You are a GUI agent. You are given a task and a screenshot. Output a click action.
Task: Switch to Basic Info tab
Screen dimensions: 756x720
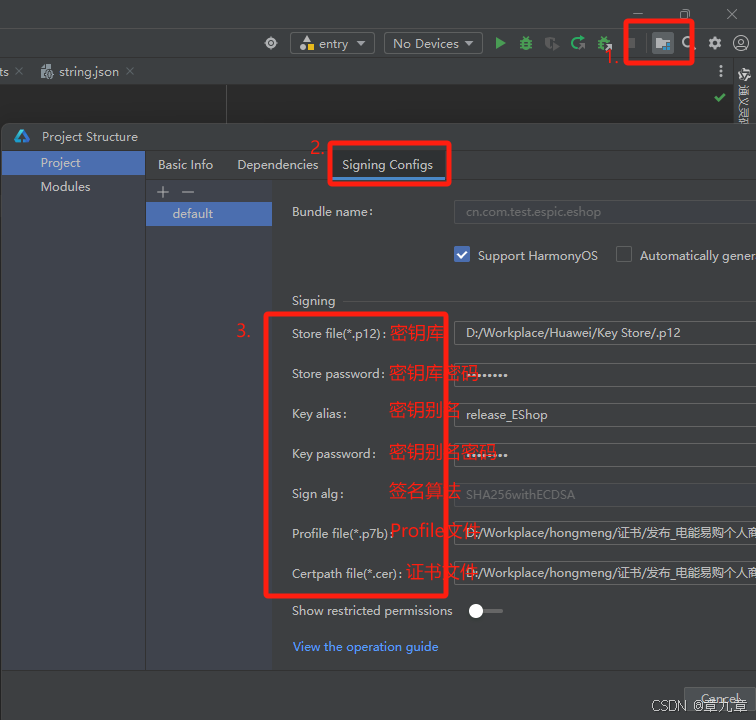tap(186, 165)
